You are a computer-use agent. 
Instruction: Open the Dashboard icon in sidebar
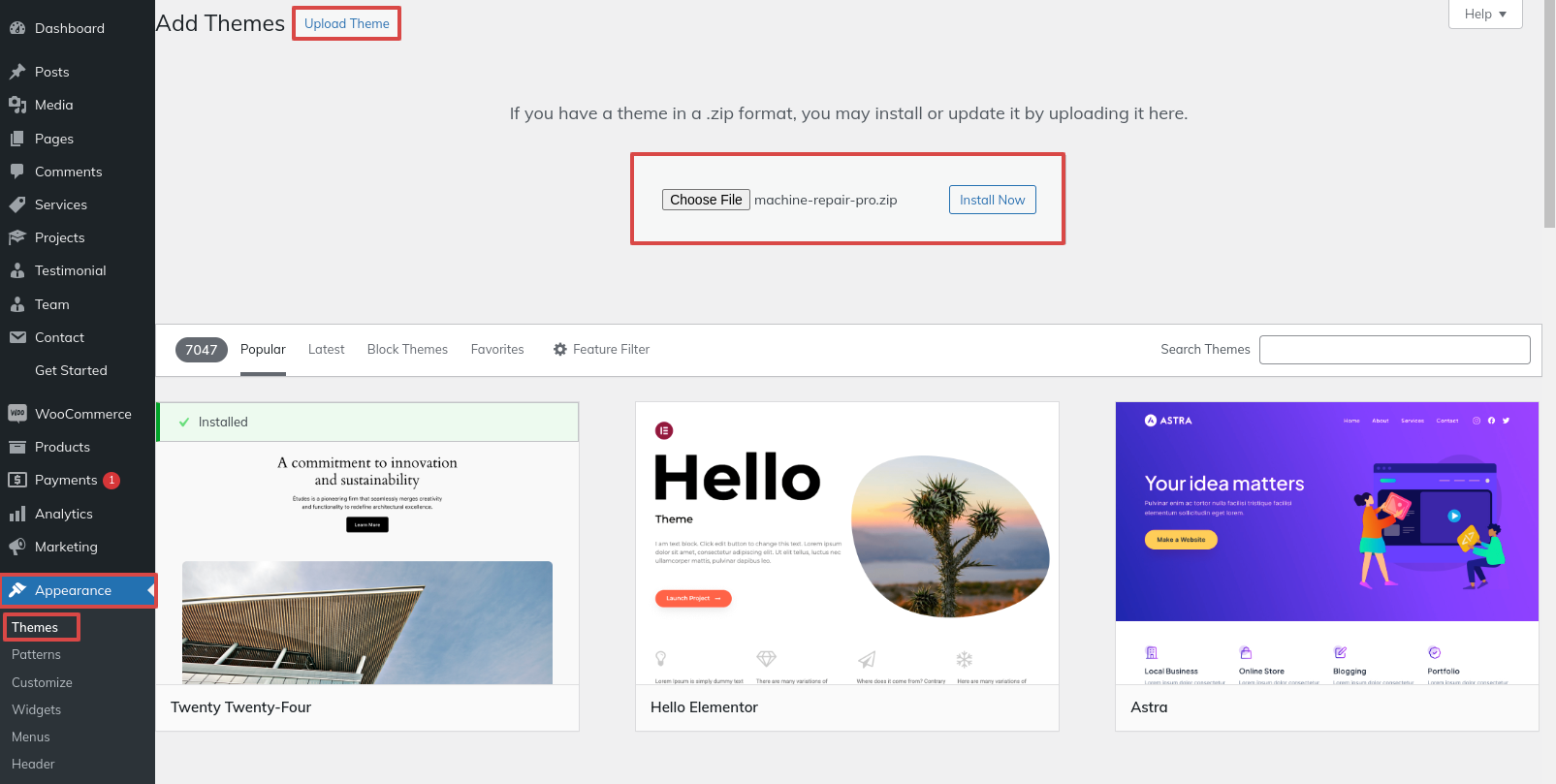pos(17,28)
